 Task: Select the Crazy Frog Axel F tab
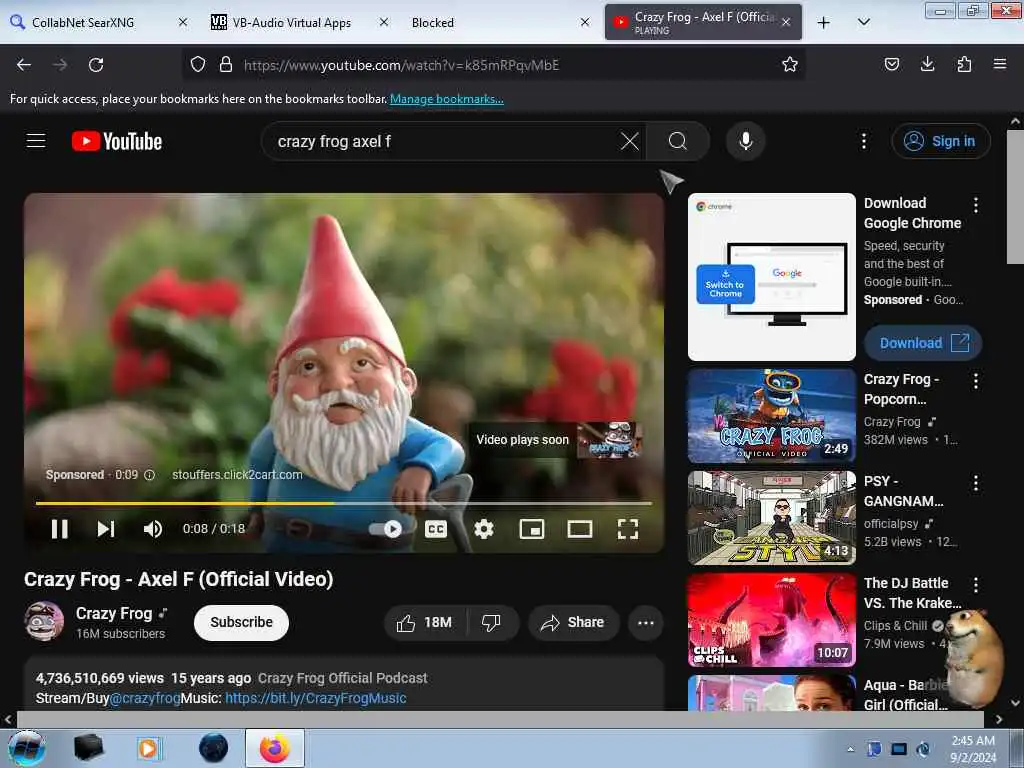coord(703,22)
